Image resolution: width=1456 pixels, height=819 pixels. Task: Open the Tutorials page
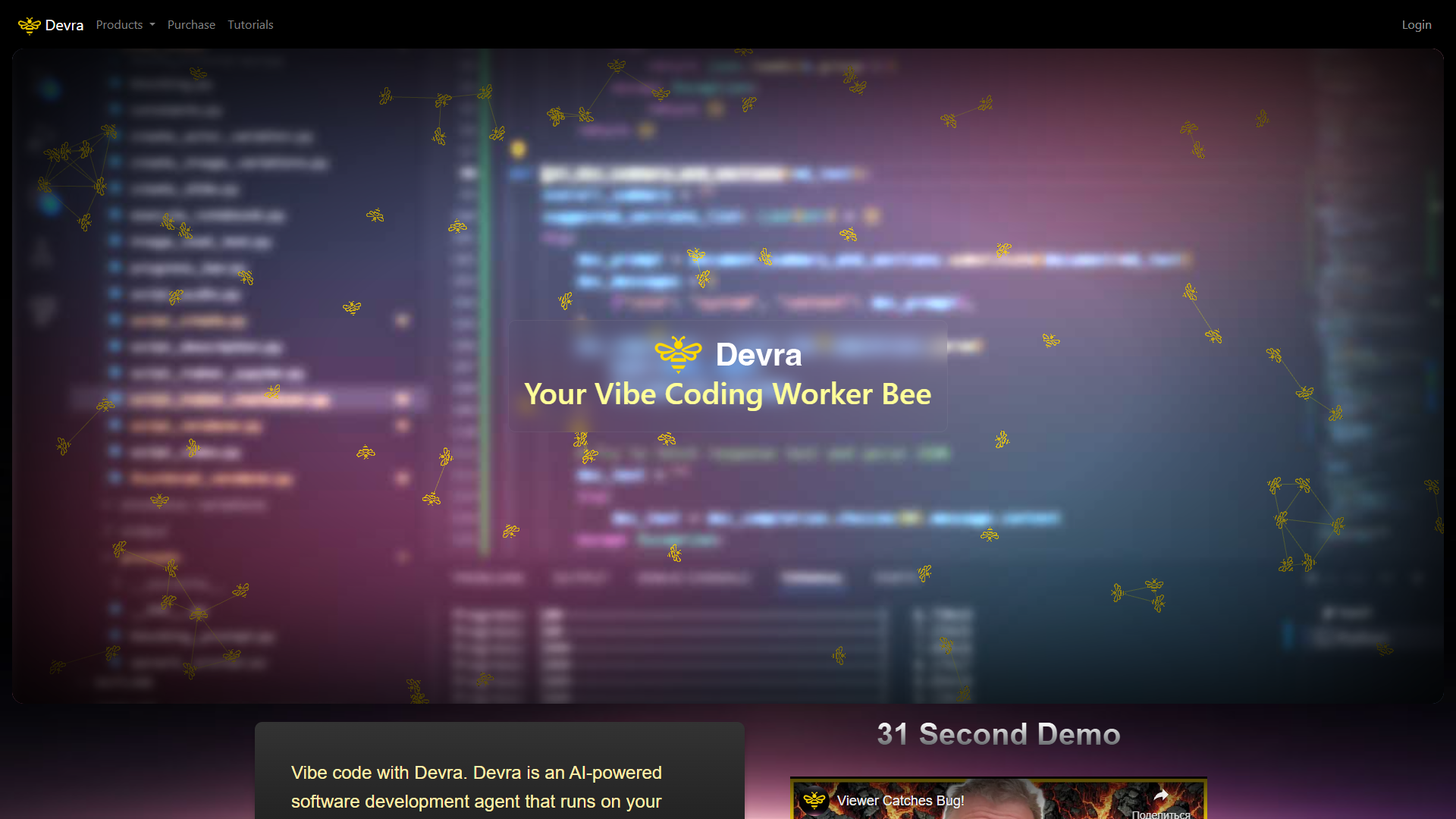tap(250, 25)
